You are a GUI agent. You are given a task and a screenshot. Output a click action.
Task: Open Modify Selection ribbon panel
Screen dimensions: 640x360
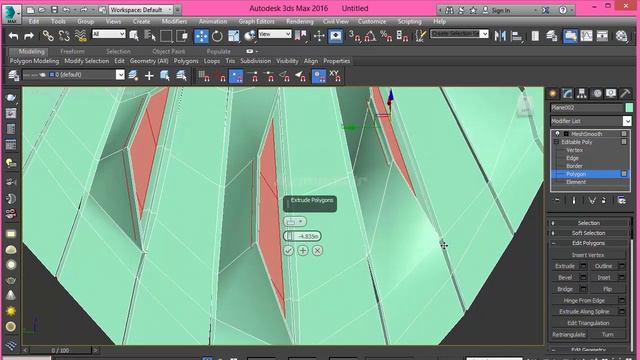click(x=87, y=61)
